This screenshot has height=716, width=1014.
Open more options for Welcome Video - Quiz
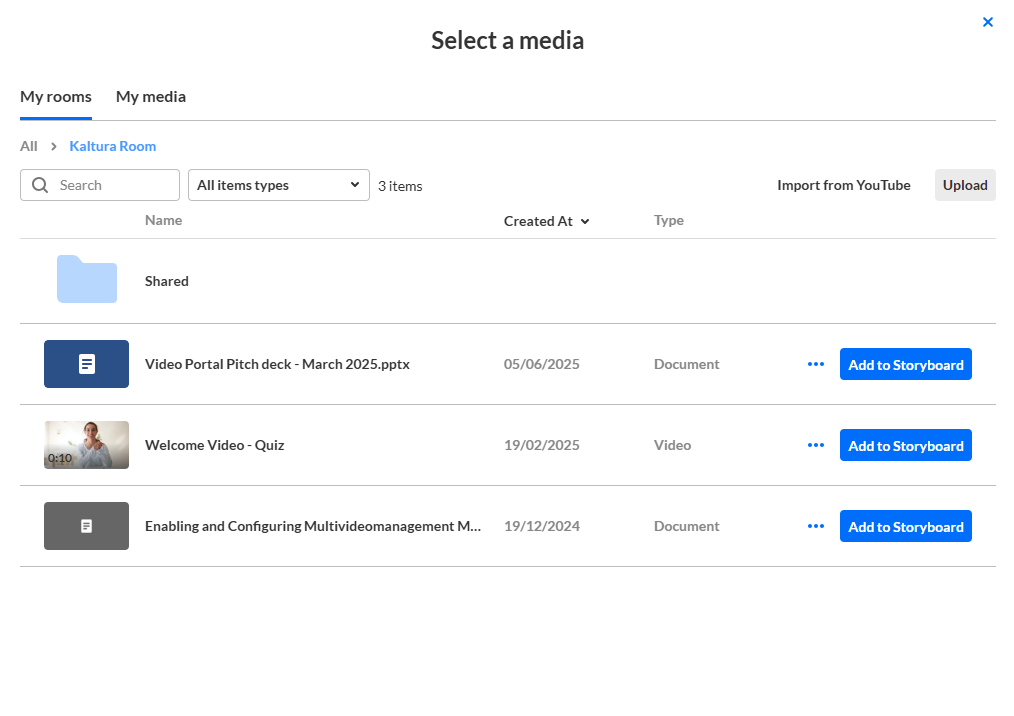click(816, 445)
